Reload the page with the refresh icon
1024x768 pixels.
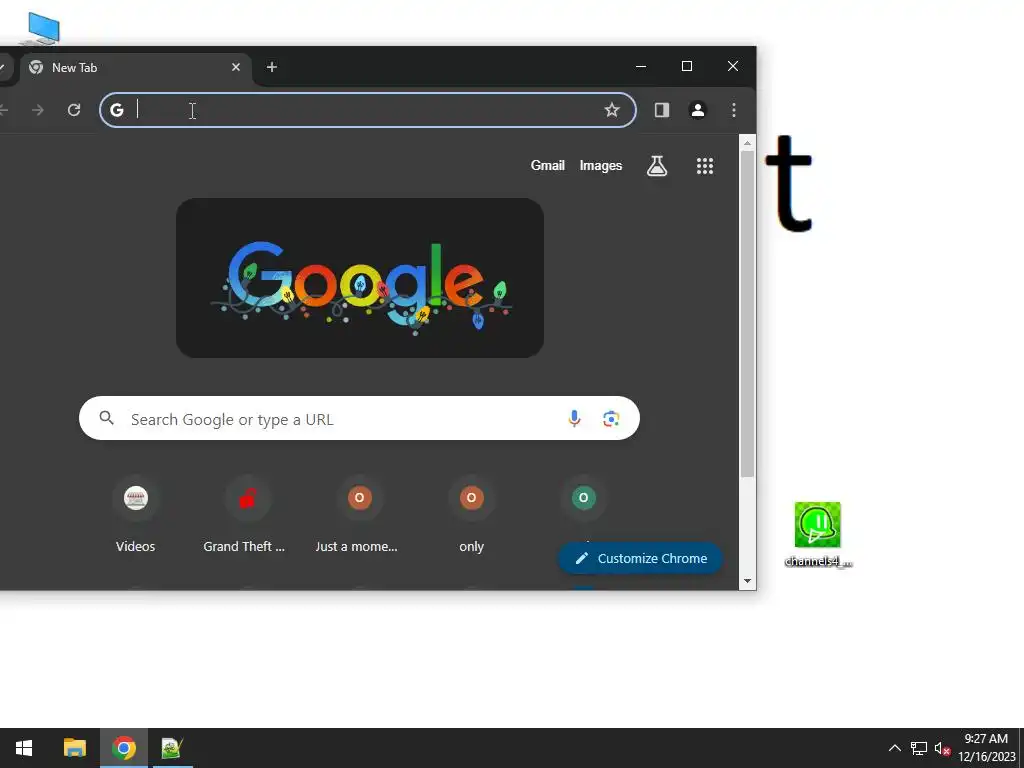(x=74, y=110)
